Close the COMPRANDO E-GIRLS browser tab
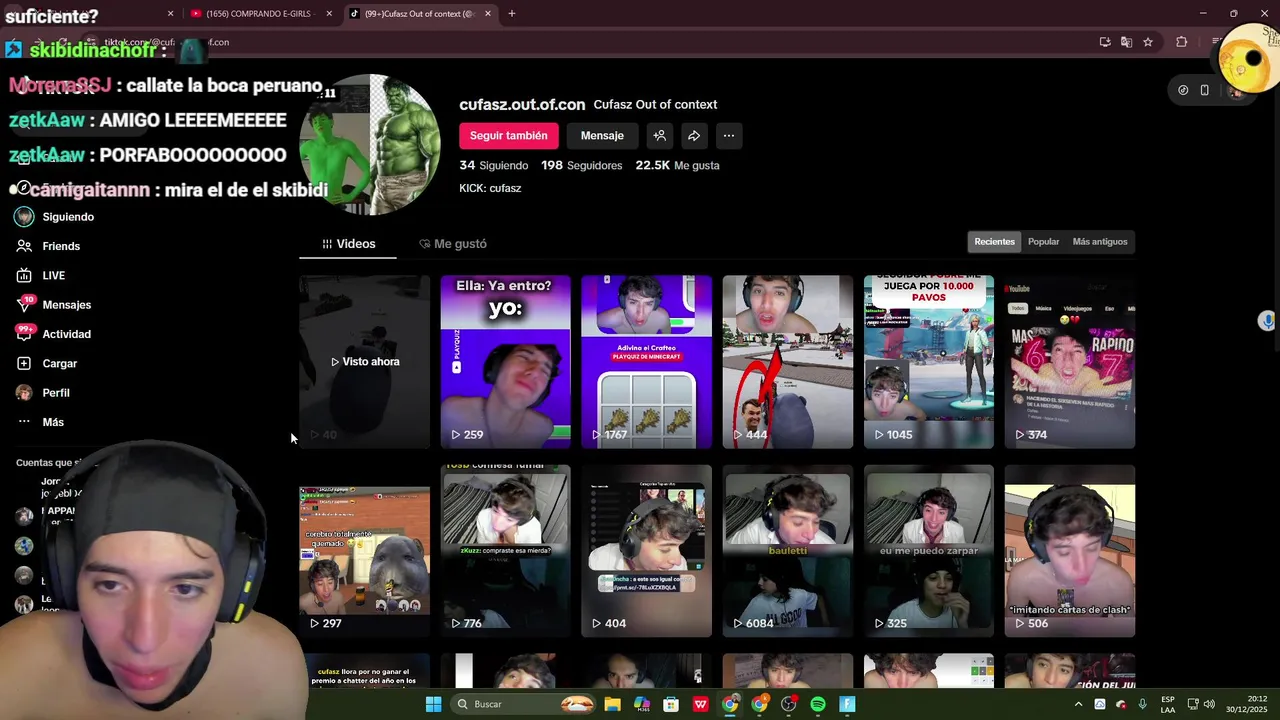Screen dimensions: 1280x720 (329, 14)
